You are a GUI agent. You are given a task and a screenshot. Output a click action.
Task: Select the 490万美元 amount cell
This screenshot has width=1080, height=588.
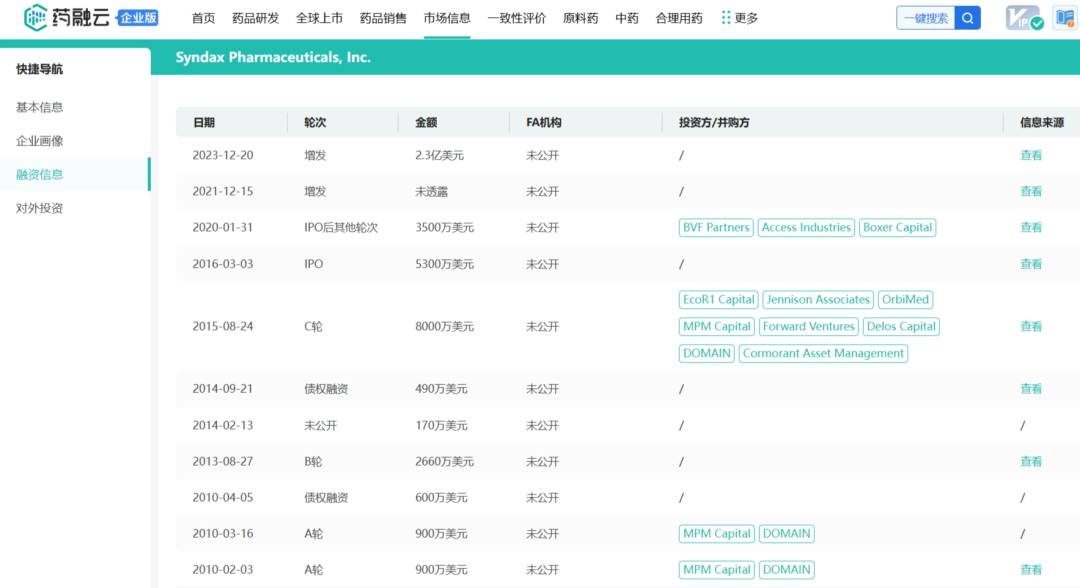441,389
